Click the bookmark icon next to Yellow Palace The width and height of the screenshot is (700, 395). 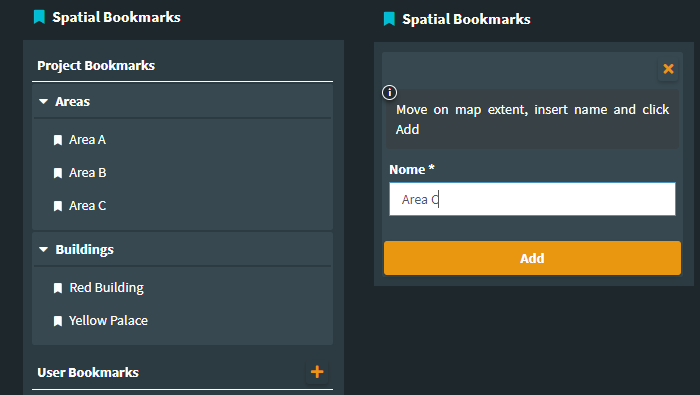[x=58, y=321]
